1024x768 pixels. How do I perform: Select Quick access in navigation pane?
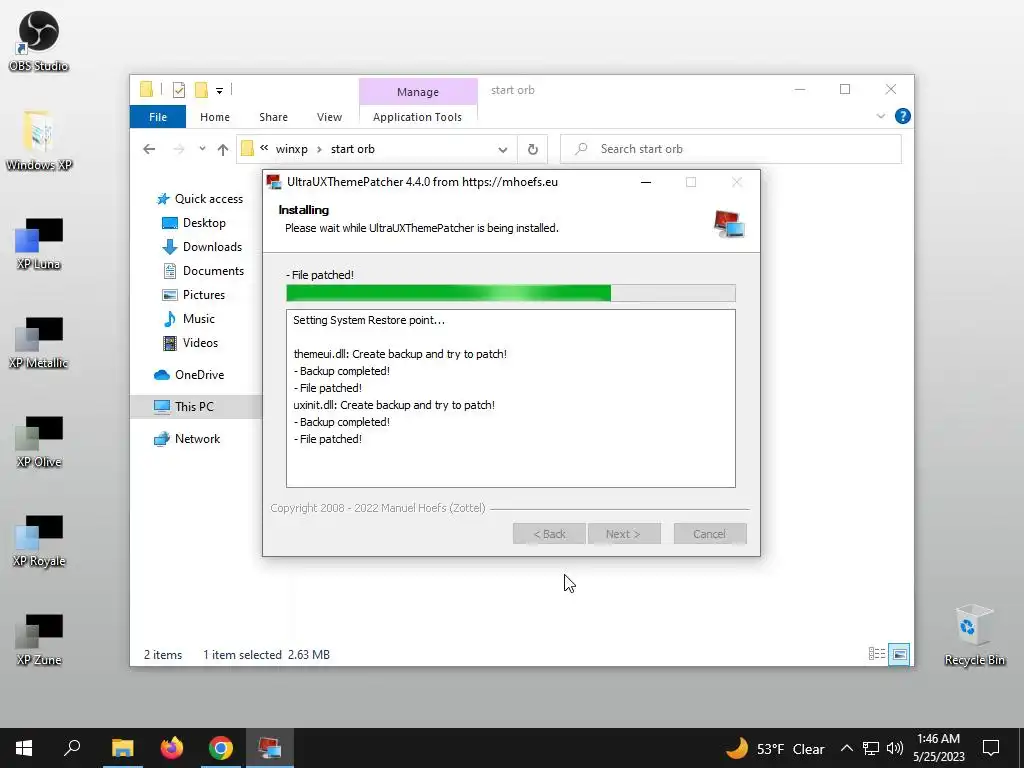click(199, 199)
